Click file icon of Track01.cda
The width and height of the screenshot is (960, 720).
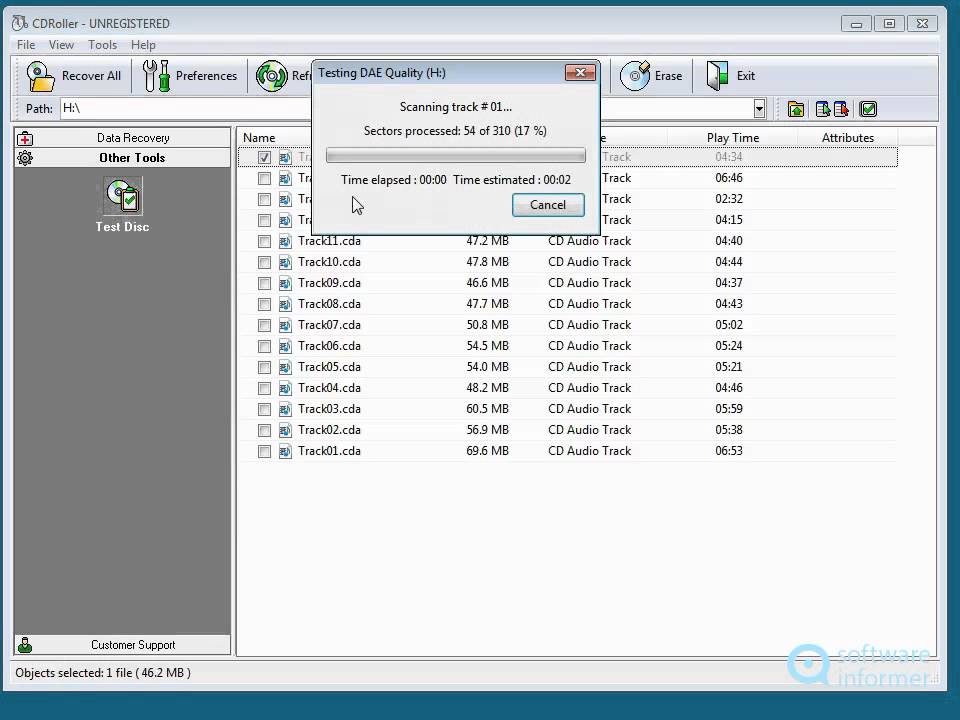(285, 451)
